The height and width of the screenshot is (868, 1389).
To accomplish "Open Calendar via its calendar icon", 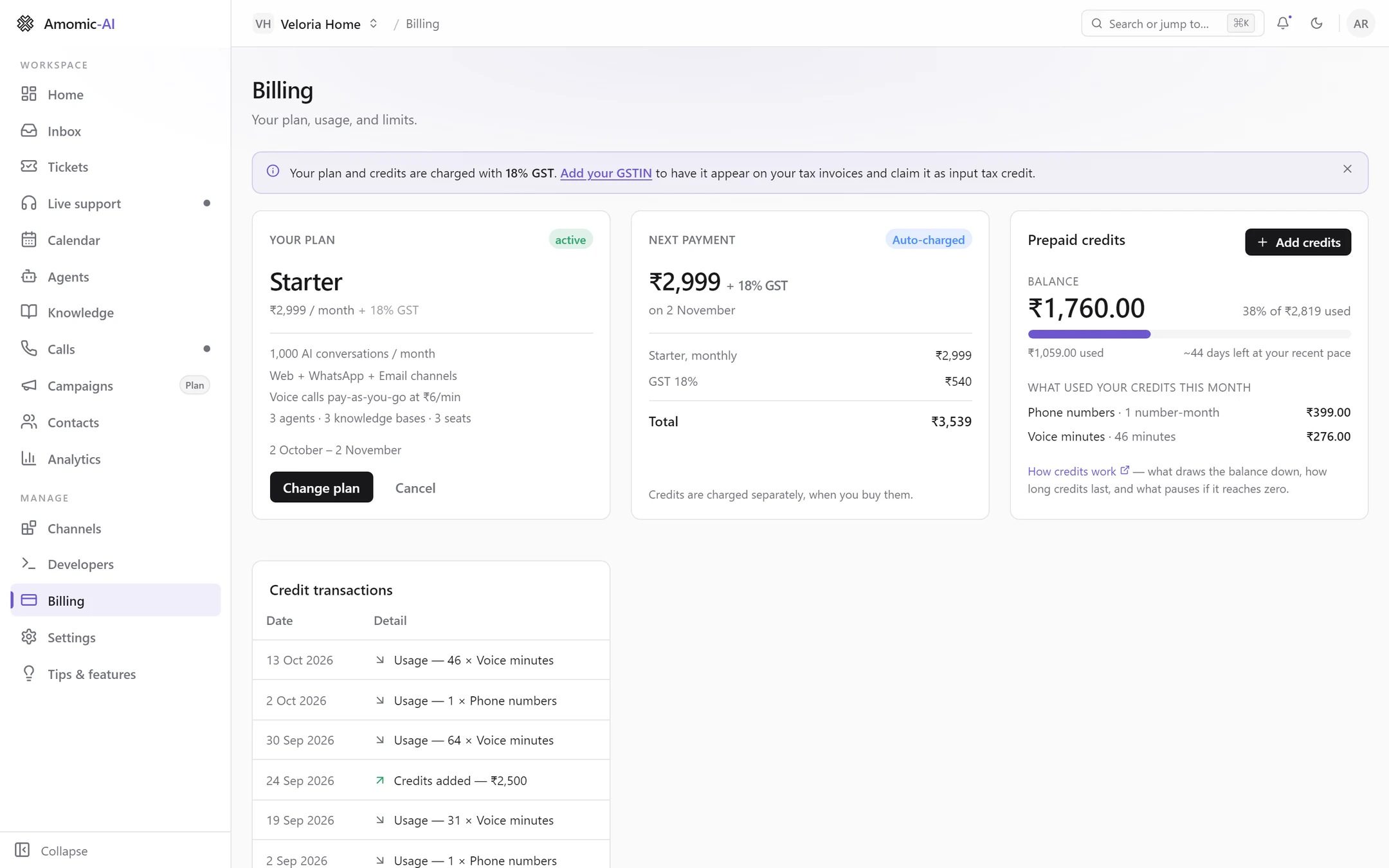I will point(29,240).
